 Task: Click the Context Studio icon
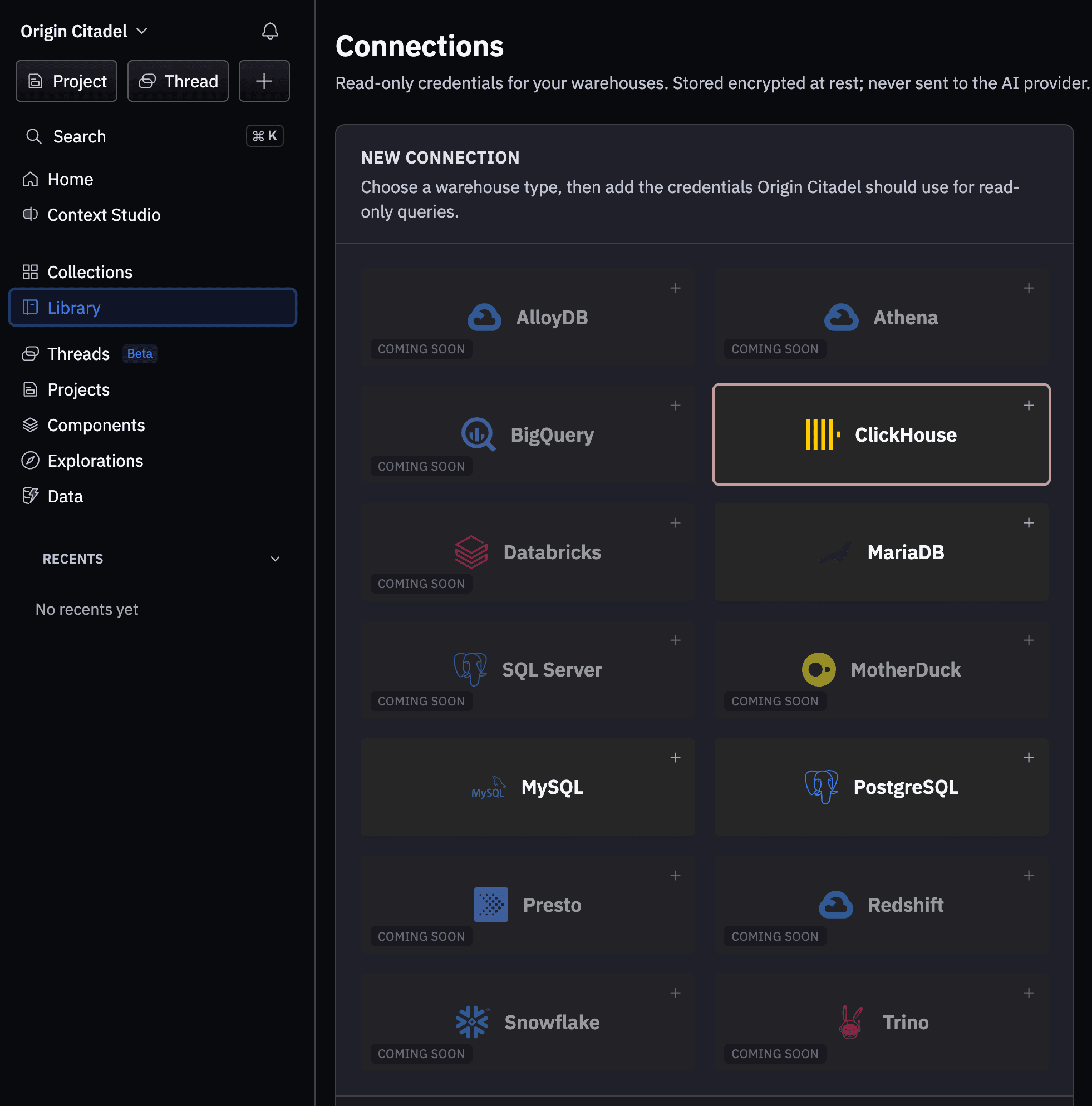[x=31, y=215]
